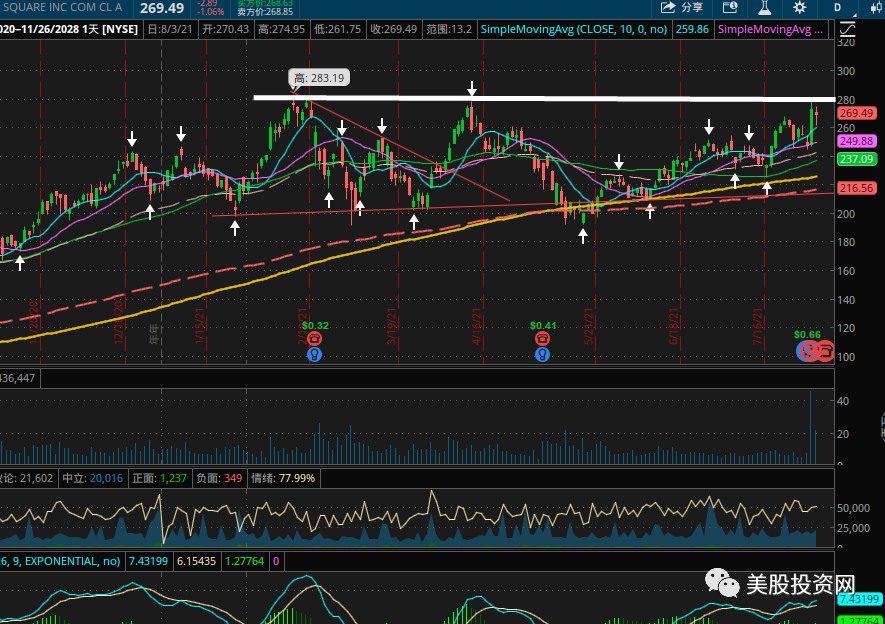Image resolution: width=885 pixels, height=624 pixels.
Task: Click the cyan MACD value 7.43199 in study header
Action: (x=148, y=561)
